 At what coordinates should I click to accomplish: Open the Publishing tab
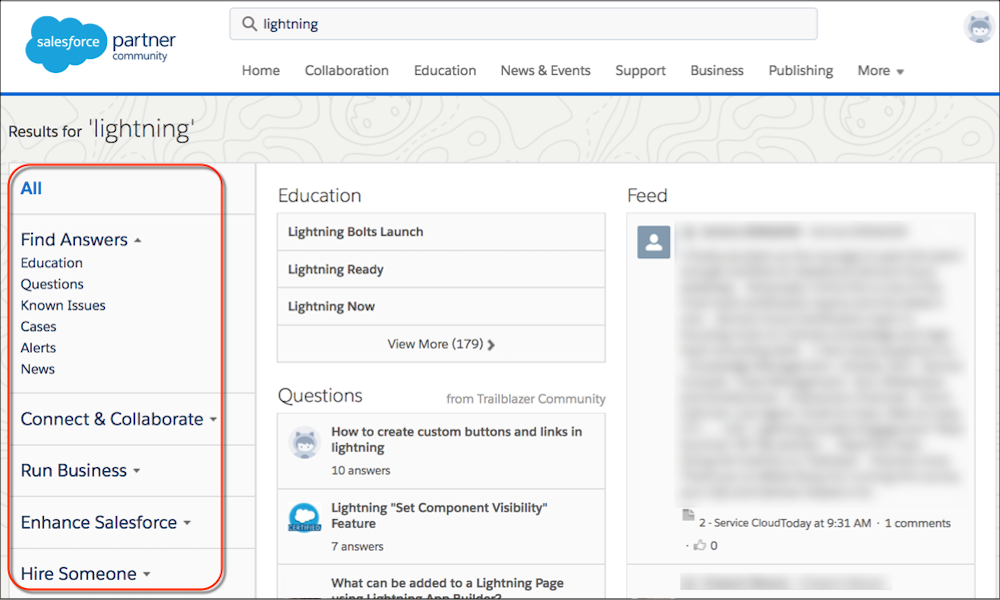pos(801,71)
